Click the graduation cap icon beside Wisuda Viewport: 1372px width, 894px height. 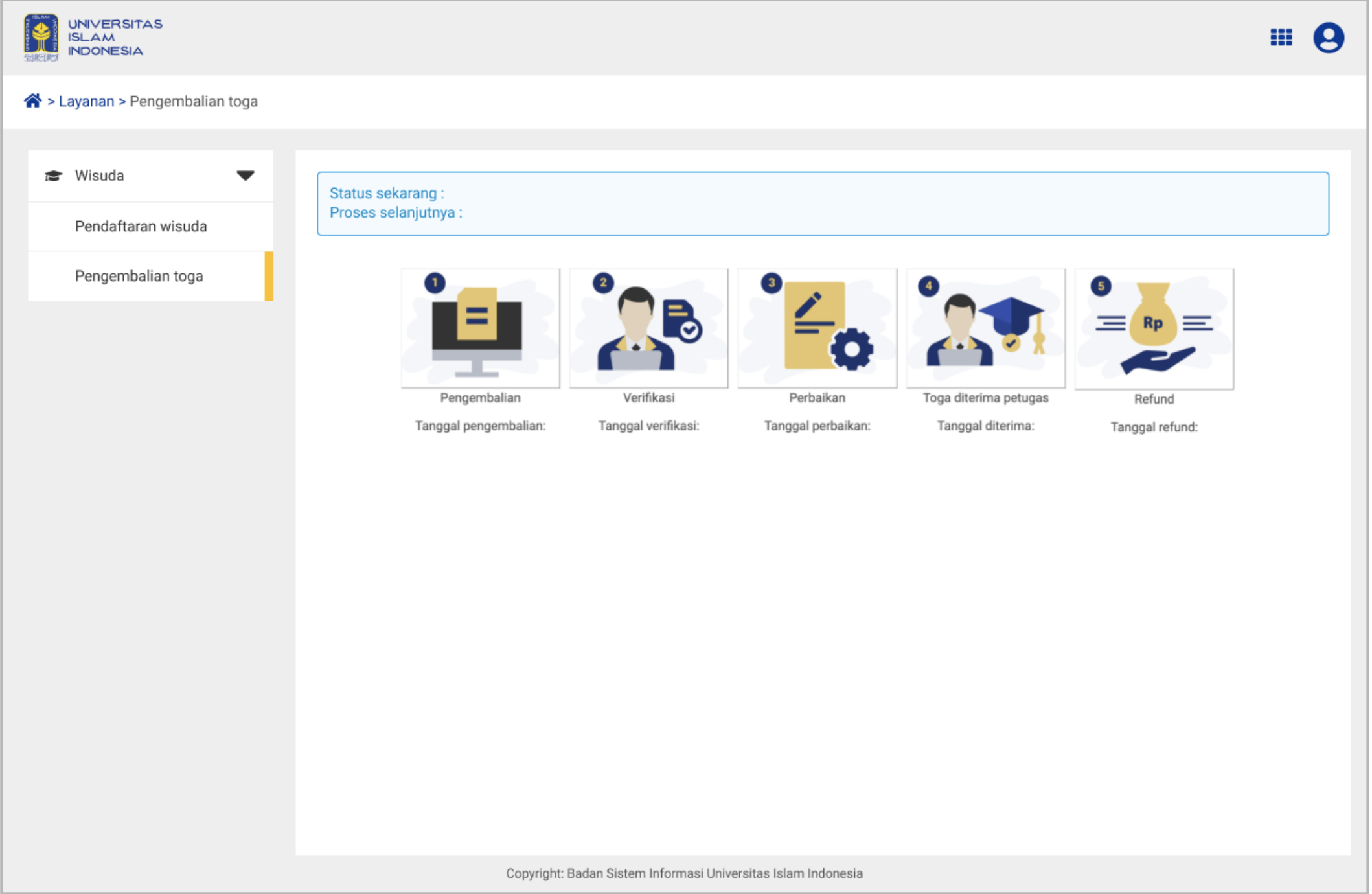53,176
